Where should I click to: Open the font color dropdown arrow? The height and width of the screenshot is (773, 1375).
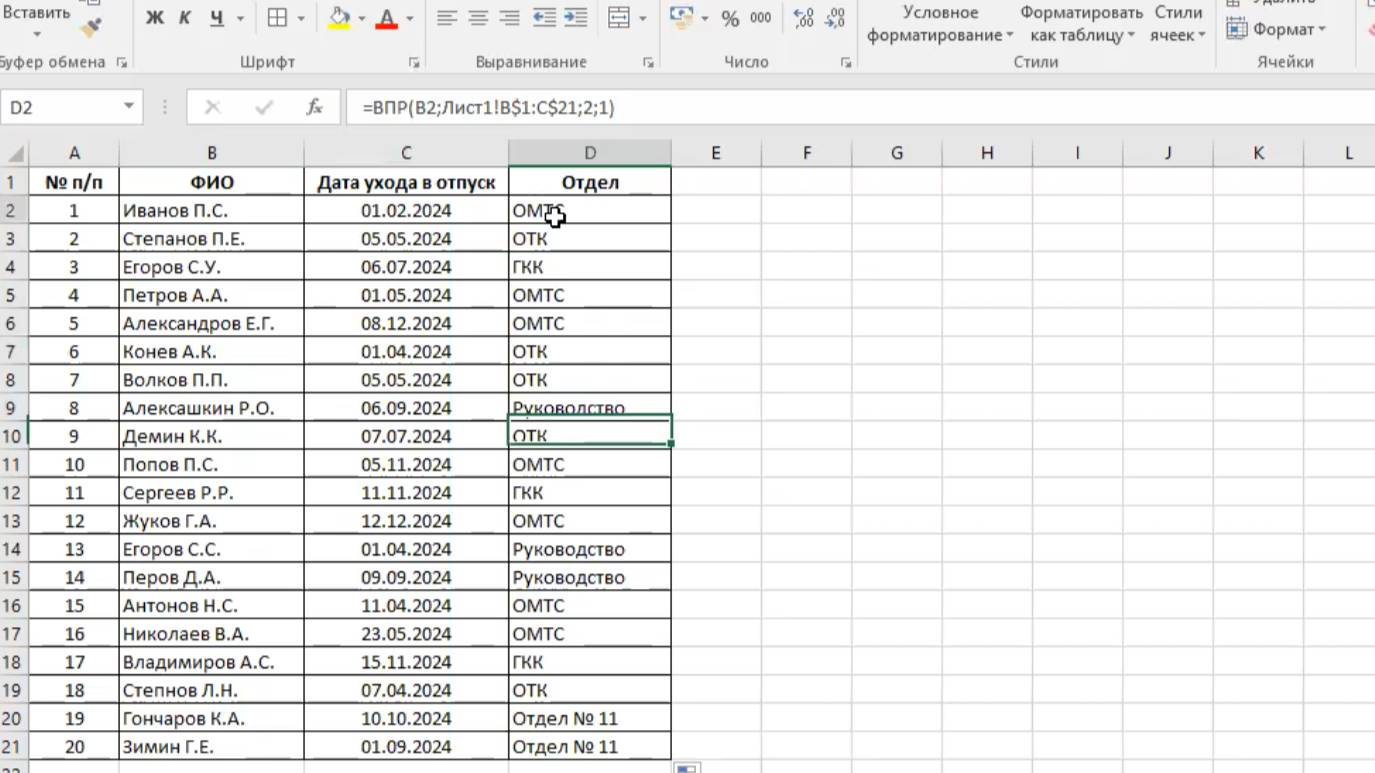pos(410,18)
